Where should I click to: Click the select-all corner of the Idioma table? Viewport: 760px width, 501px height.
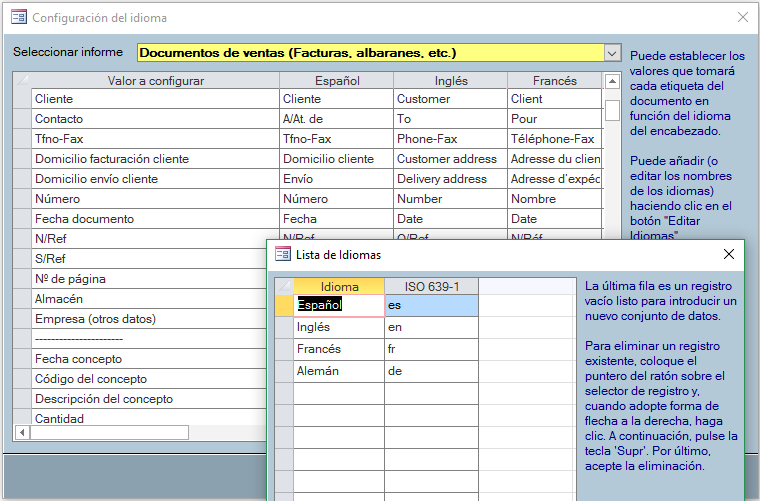click(283, 286)
